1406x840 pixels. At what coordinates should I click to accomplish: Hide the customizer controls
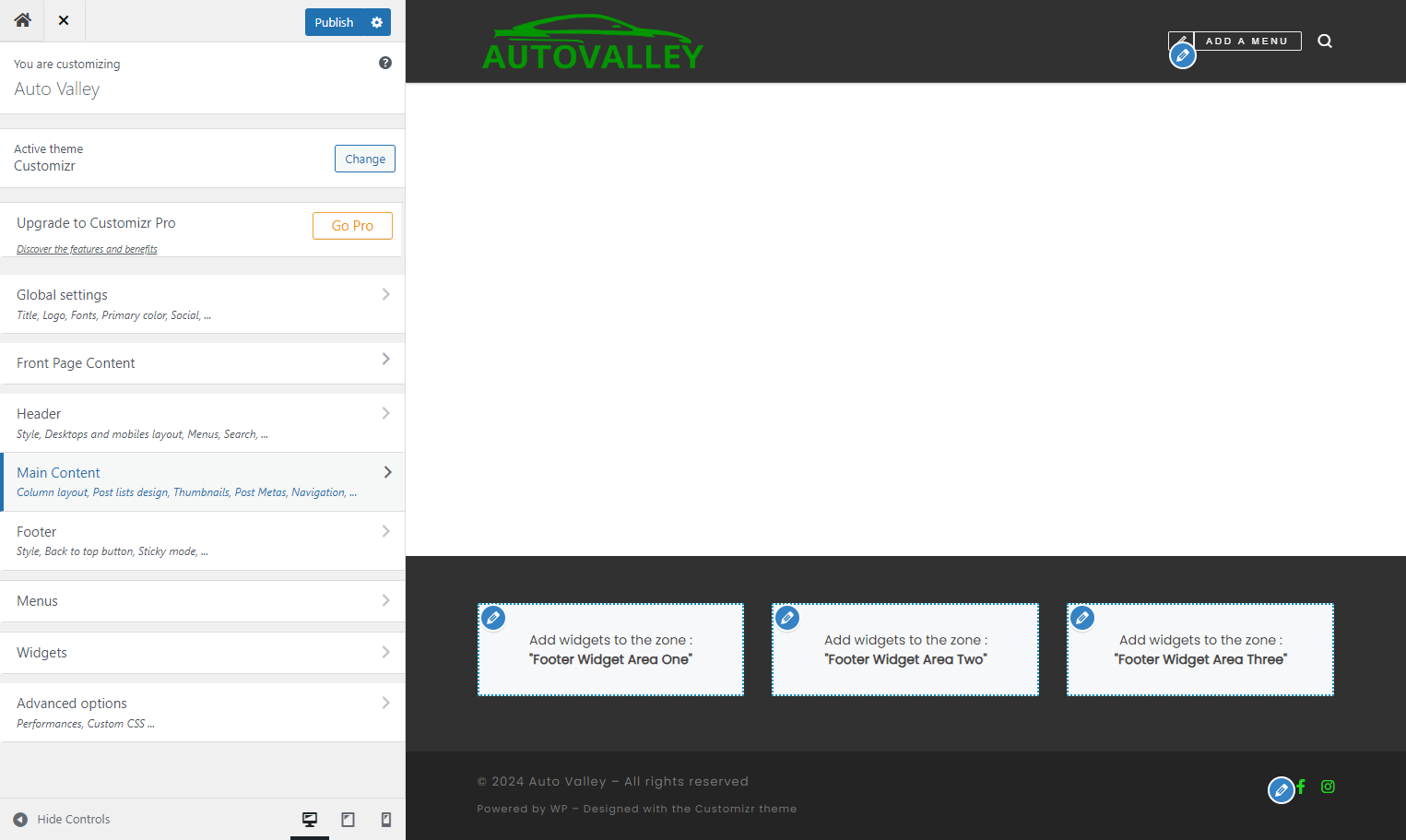tap(62, 819)
